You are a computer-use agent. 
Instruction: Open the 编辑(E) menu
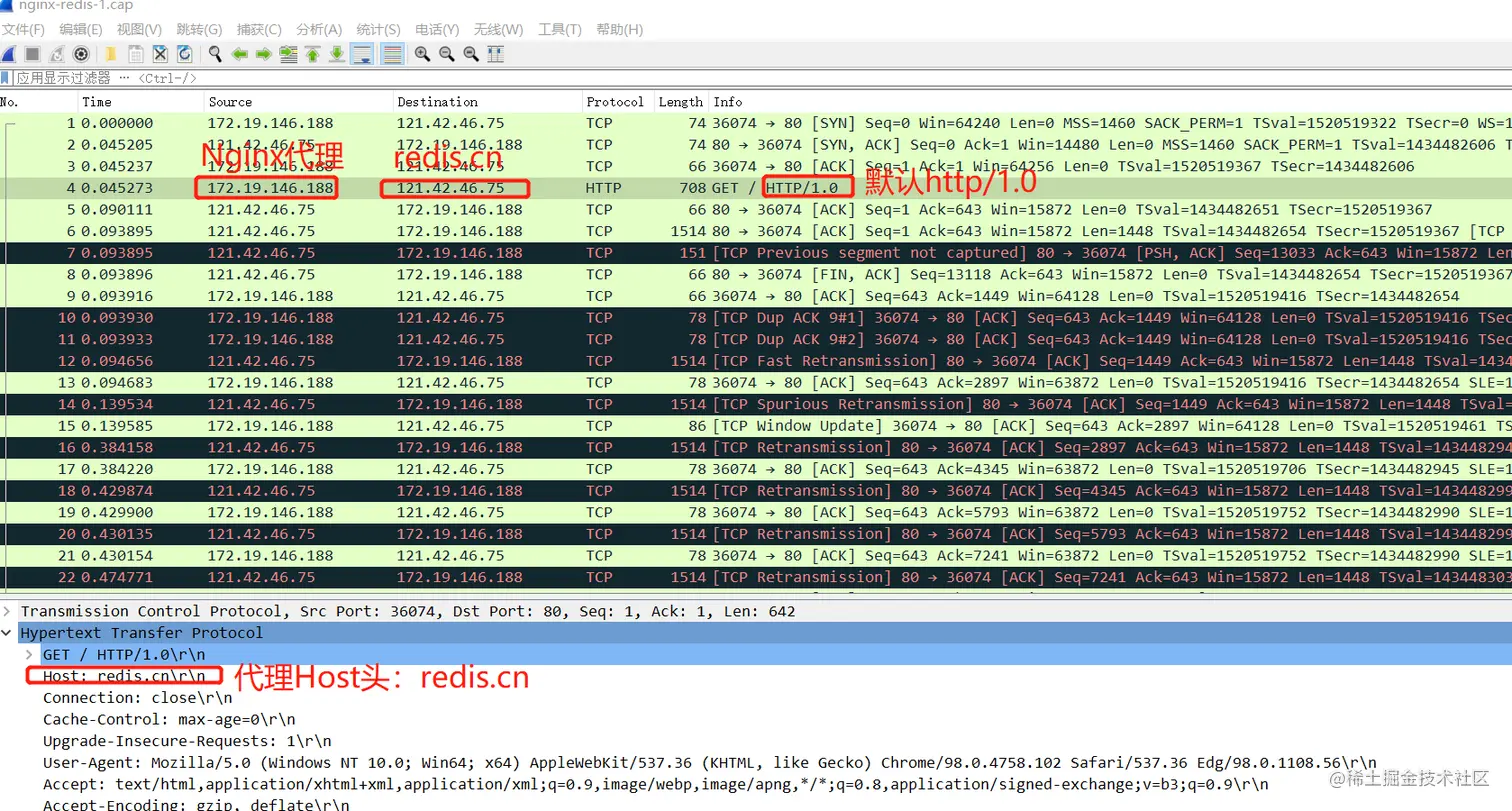[x=80, y=29]
